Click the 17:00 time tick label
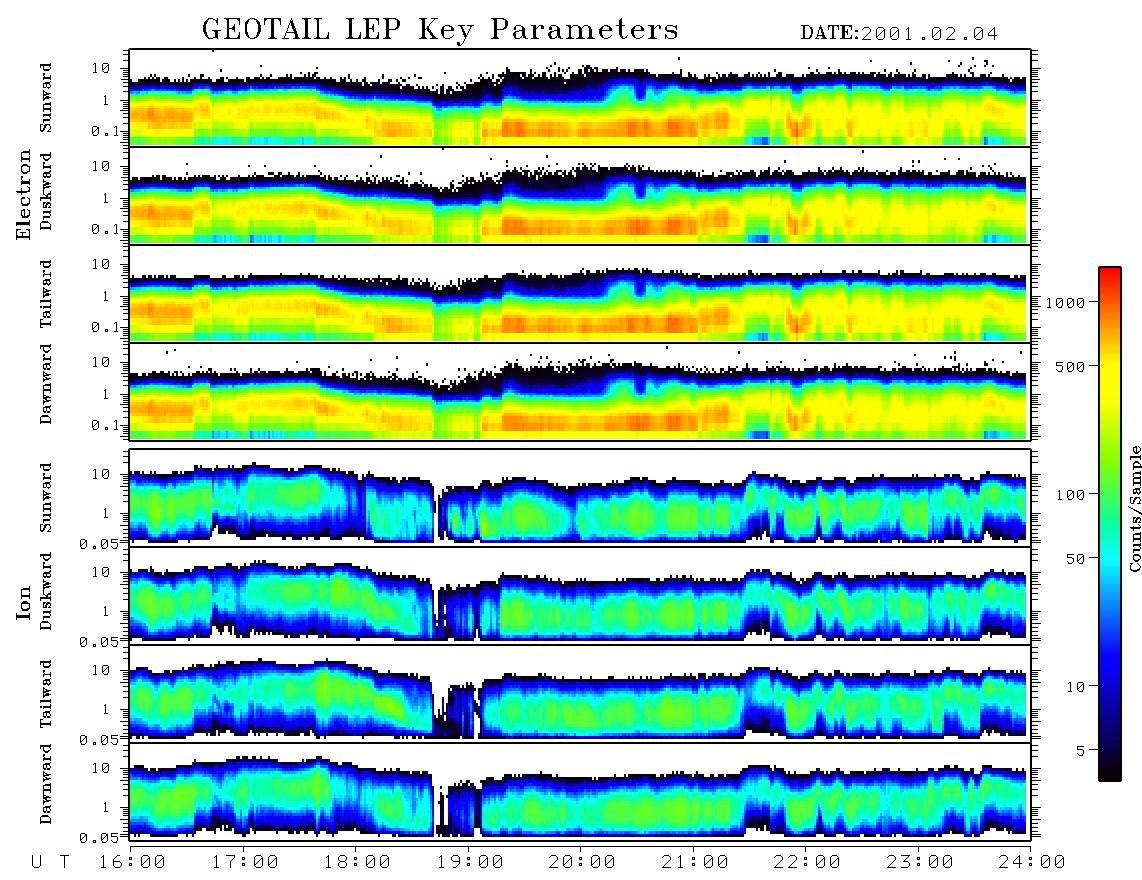The image size is (1142, 880). click(245, 862)
